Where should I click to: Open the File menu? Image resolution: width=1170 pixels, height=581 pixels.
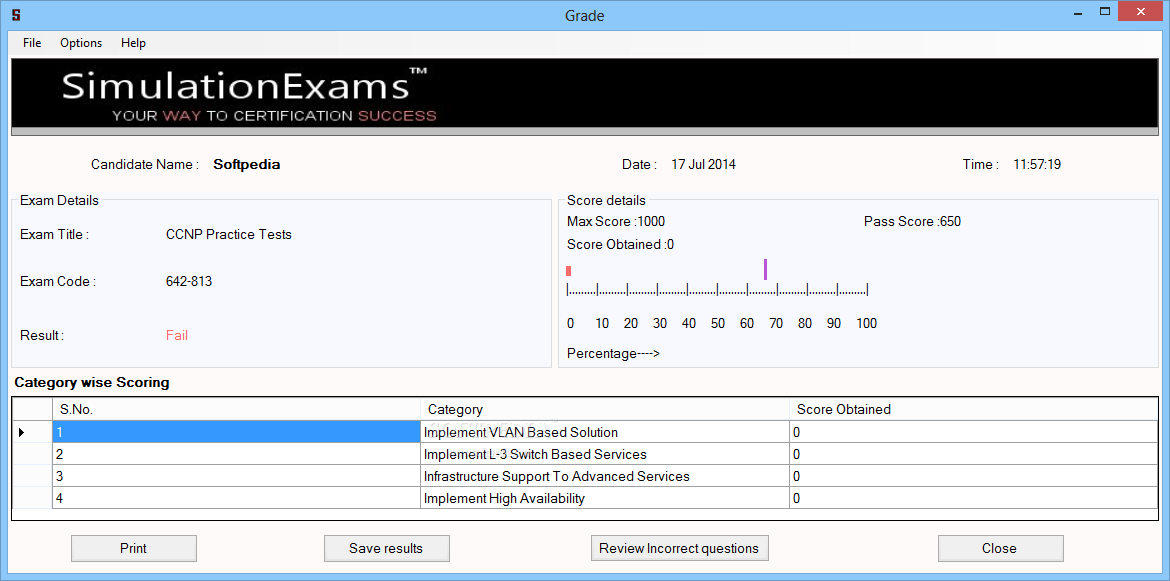[32, 43]
